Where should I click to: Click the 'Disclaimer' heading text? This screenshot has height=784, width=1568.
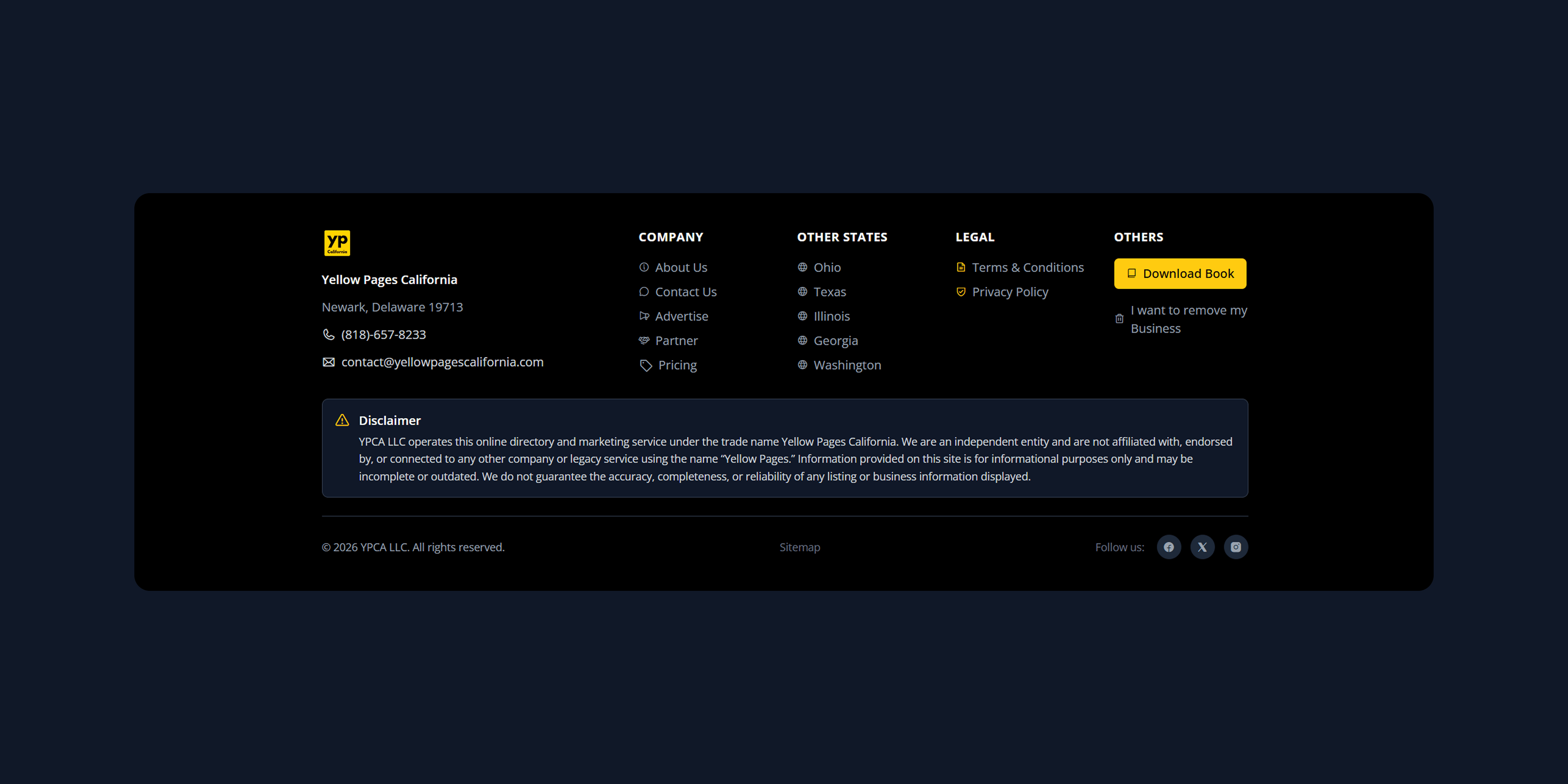pyautogui.click(x=390, y=420)
